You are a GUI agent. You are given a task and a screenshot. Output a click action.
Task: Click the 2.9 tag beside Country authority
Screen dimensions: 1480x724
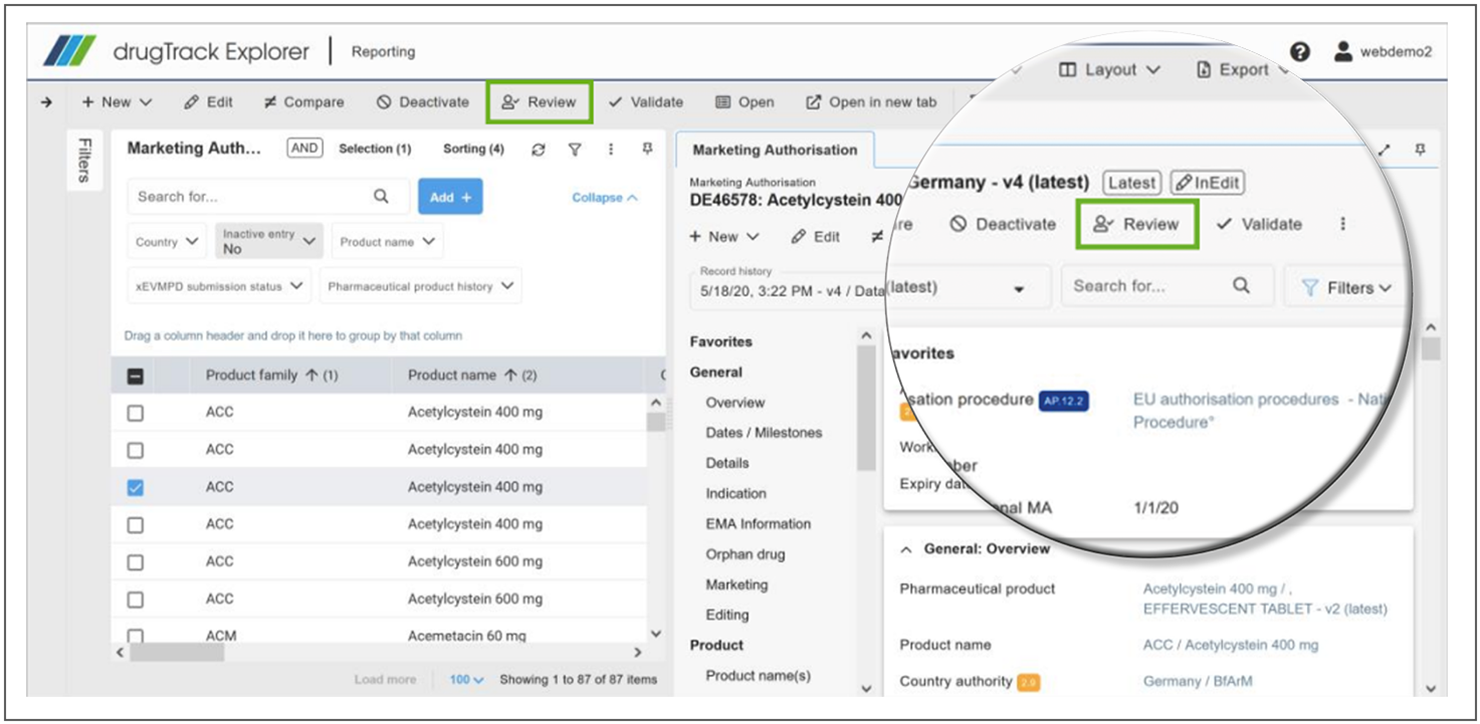[x=1028, y=682]
